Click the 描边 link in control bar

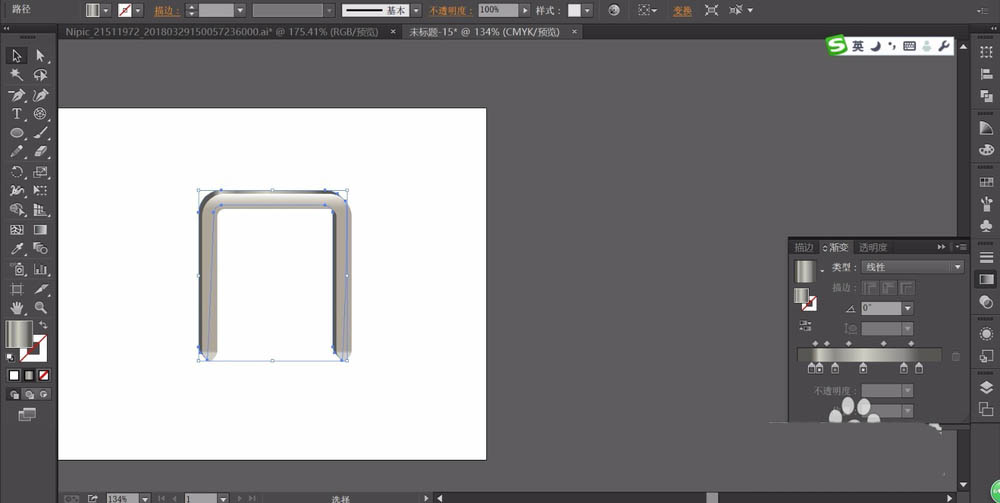click(x=166, y=11)
